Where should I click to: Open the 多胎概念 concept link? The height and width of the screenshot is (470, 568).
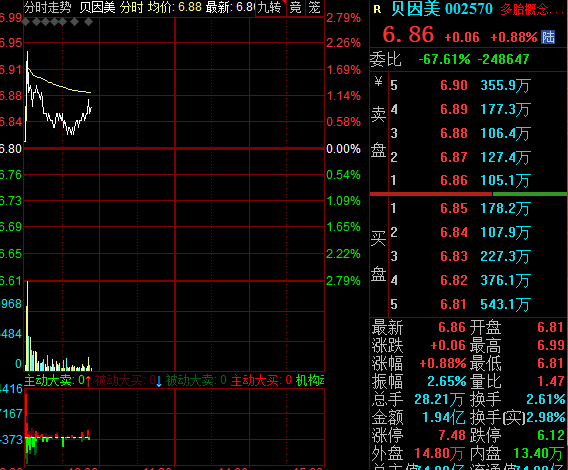(531, 9)
